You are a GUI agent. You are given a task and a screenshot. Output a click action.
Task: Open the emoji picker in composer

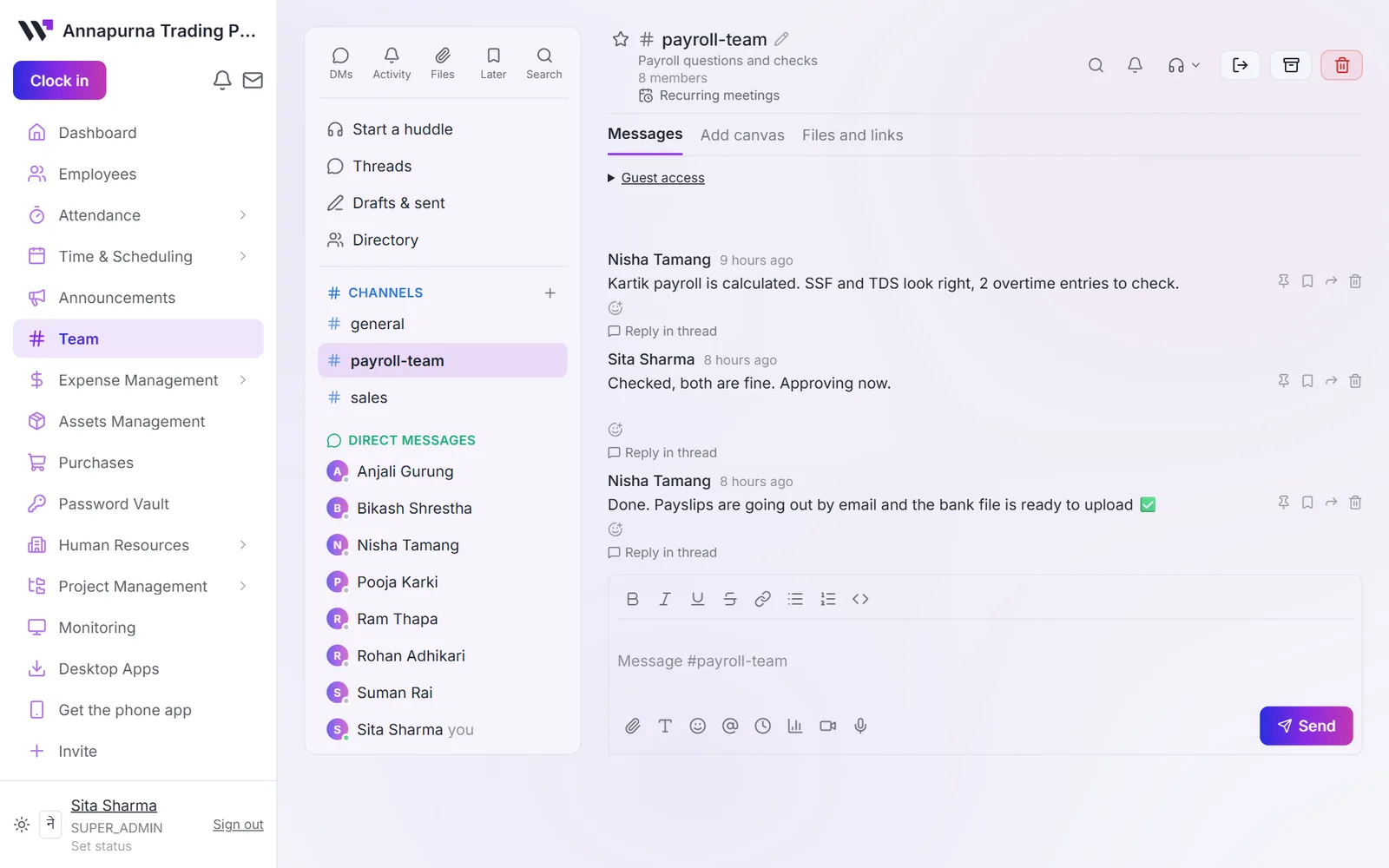697,726
